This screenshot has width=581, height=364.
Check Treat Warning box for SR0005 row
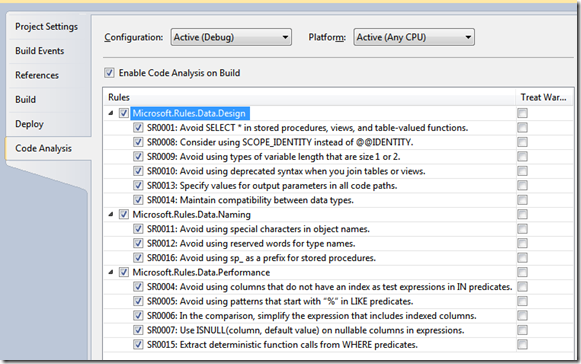[522, 301]
